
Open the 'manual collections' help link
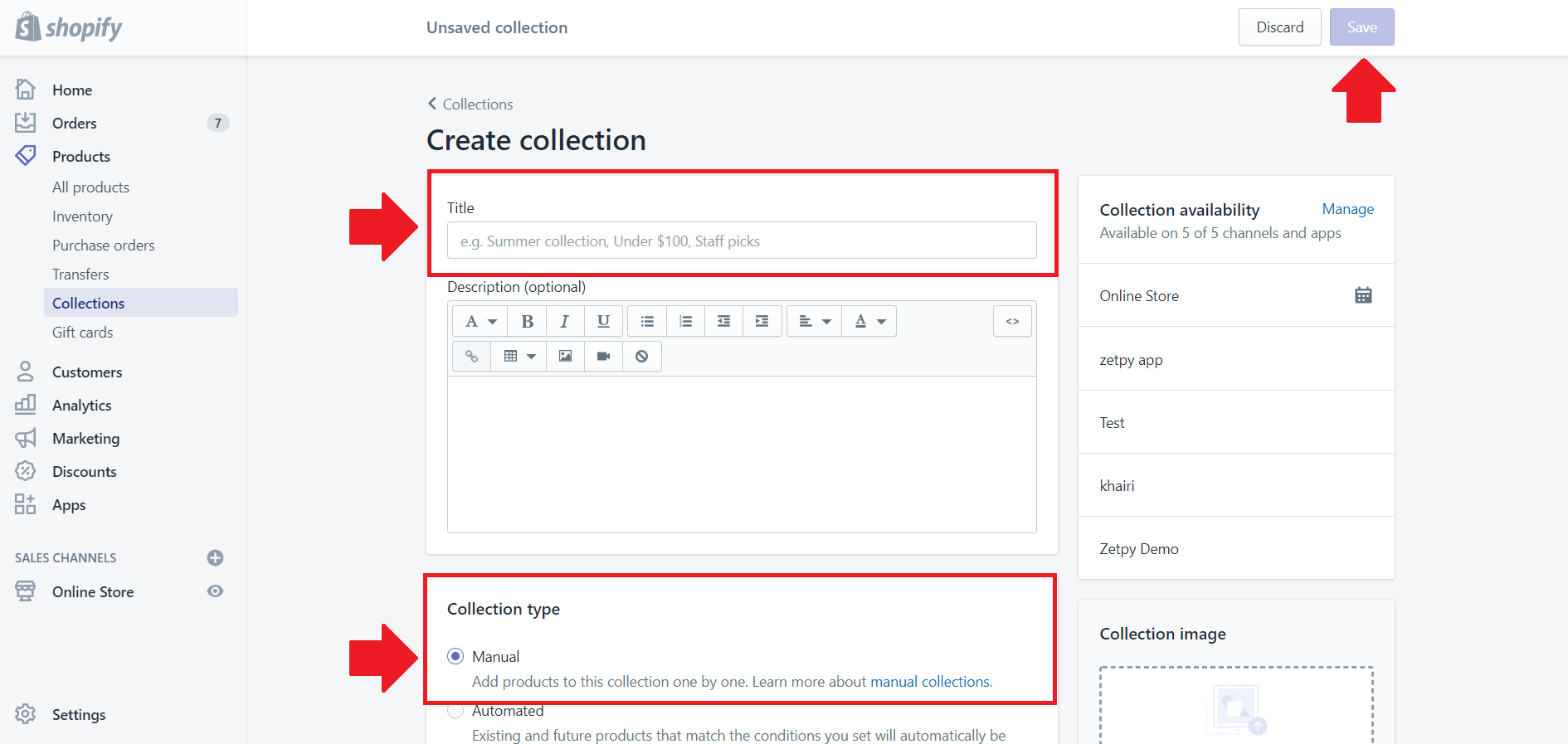tap(930, 682)
